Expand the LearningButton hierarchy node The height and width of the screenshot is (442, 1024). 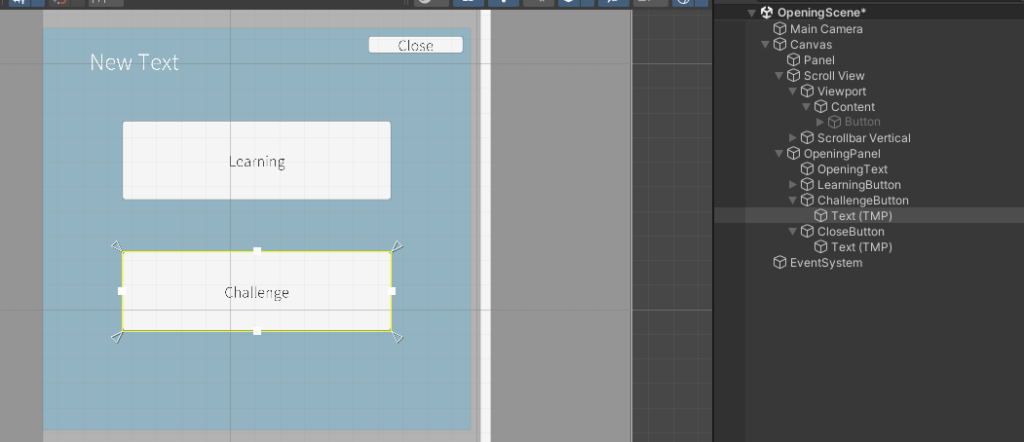[794, 185]
